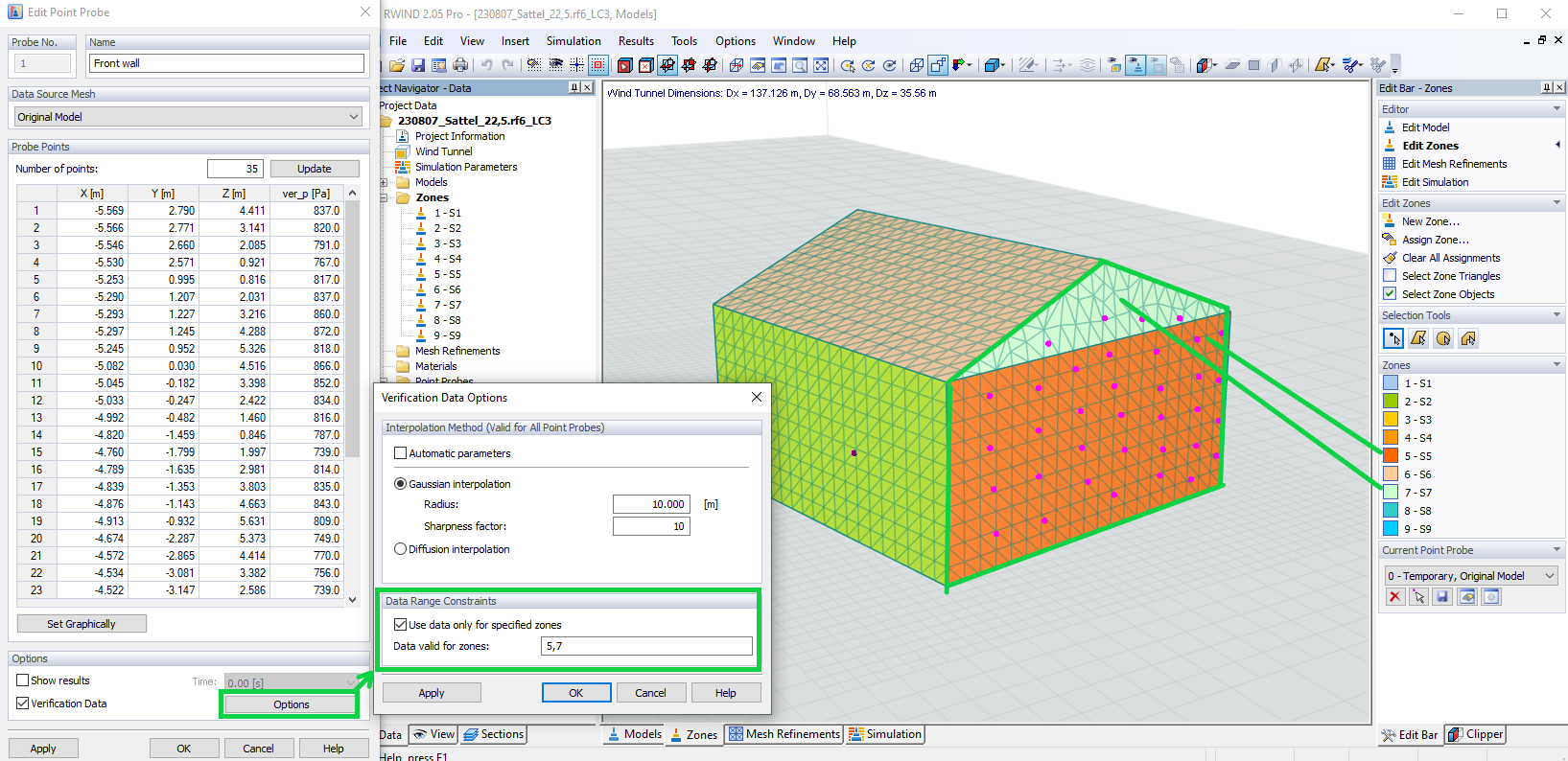Click the zoom-all fit view icon
This screenshot has height=761, width=1568.
coord(821,65)
